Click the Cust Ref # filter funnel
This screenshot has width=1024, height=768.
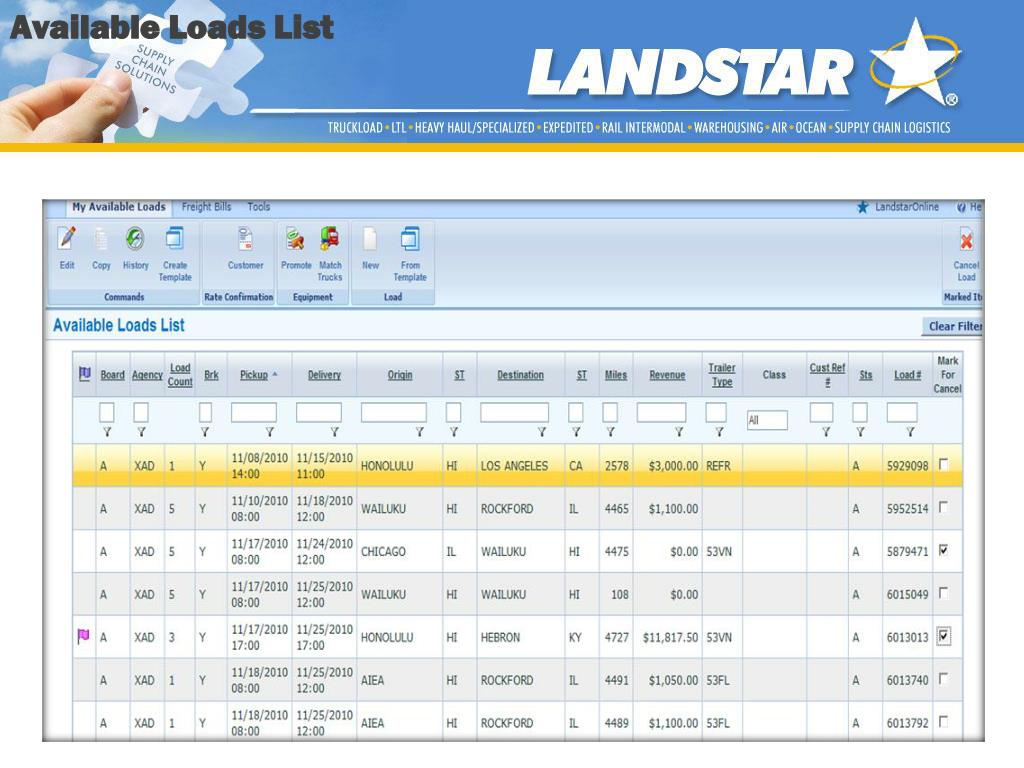point(826,432)
